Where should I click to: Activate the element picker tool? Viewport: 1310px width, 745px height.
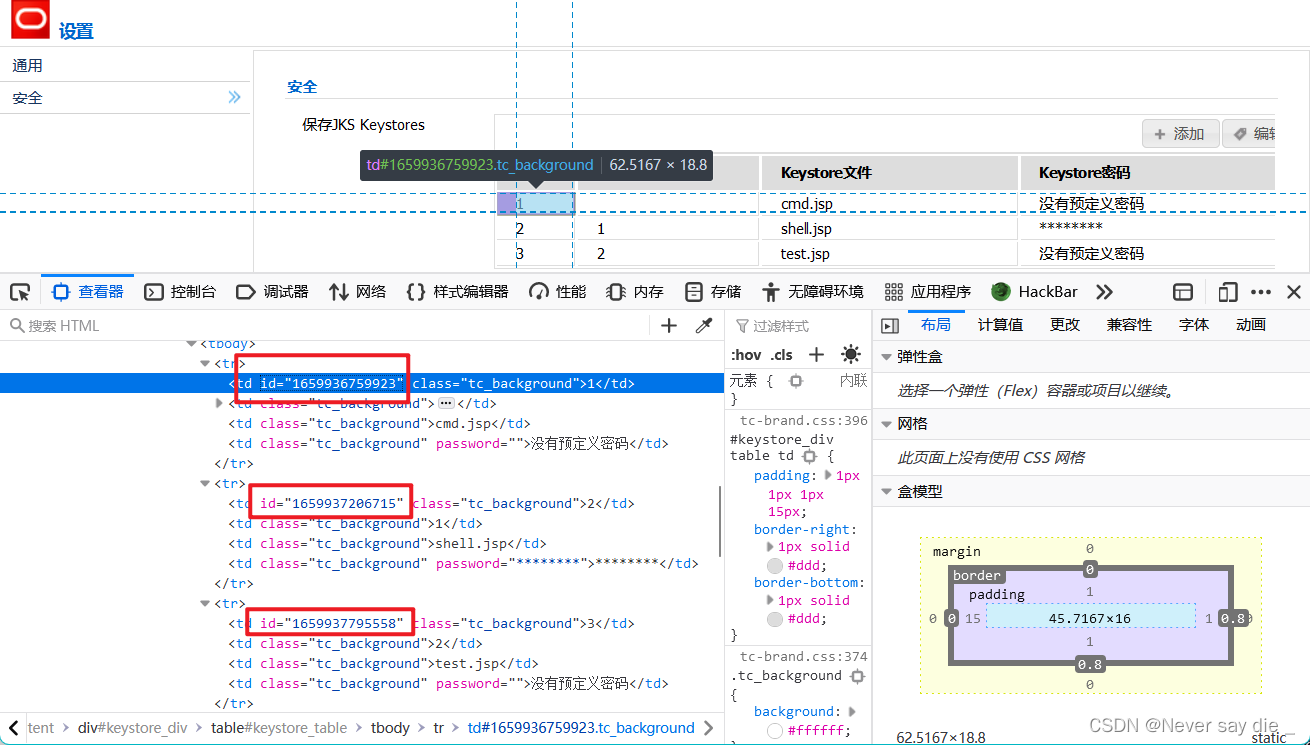20,291
